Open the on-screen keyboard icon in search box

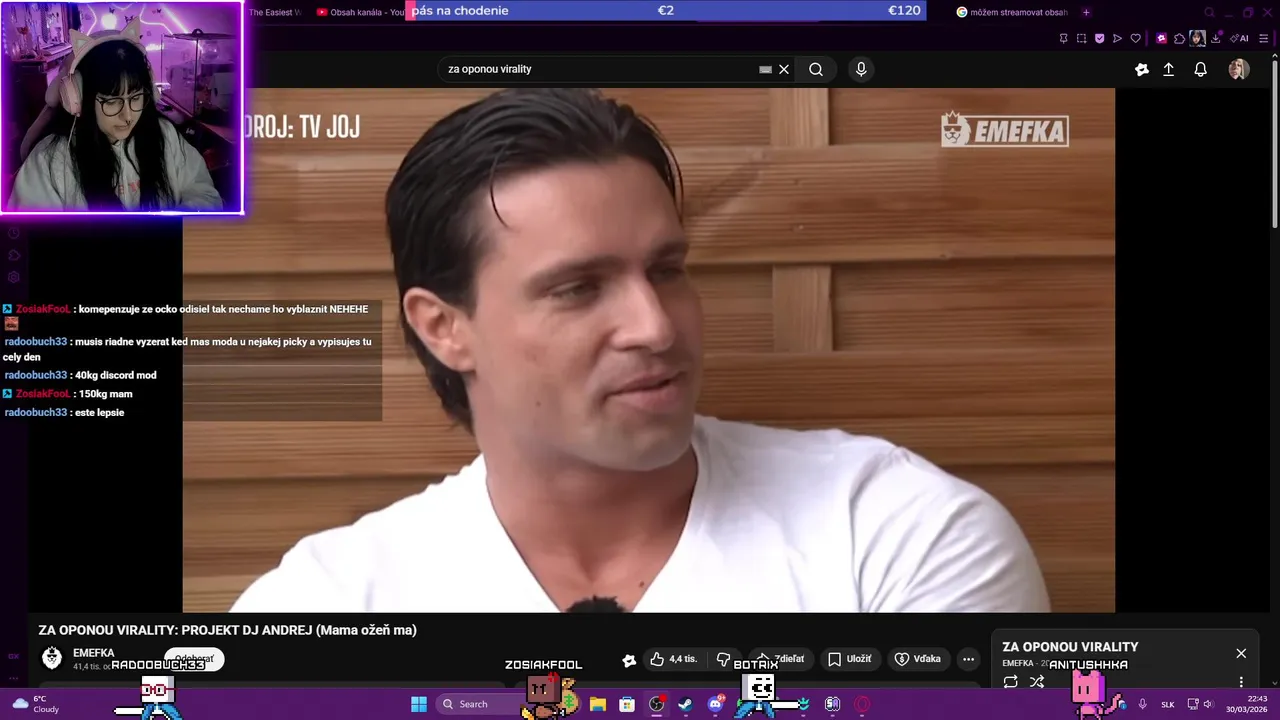click(766, 69)
